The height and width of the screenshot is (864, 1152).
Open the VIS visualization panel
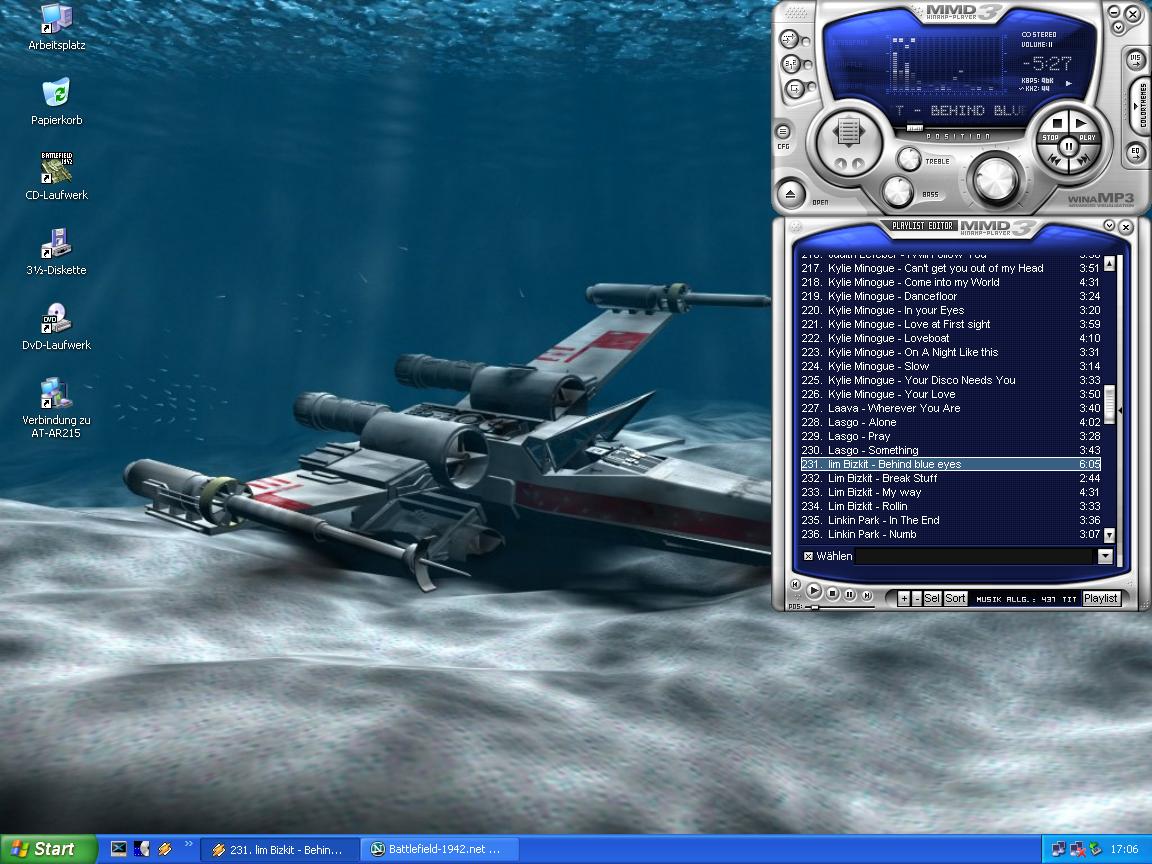pyautogui.click(x=1135, y=59)
